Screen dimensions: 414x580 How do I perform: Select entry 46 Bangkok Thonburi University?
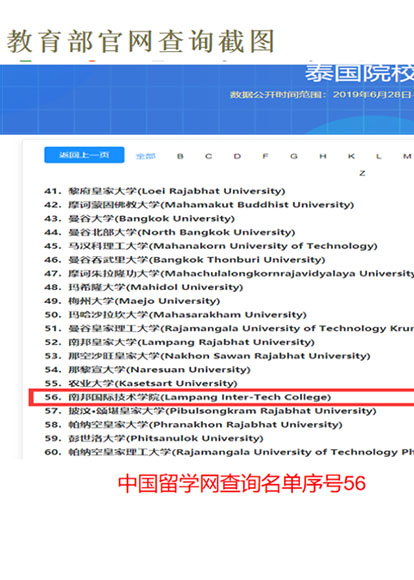(x=185, y=260)
